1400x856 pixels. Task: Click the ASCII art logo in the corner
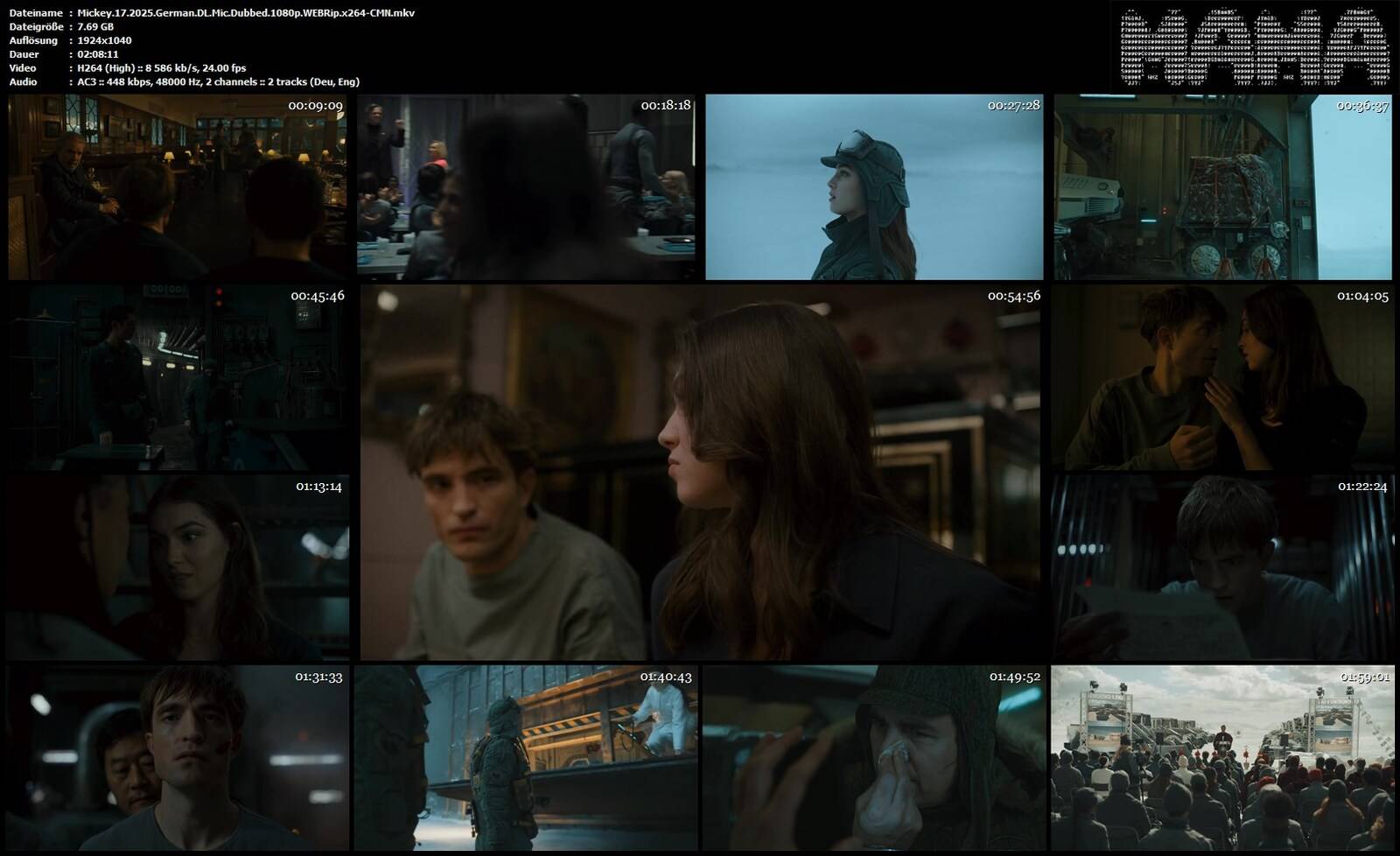(1254, 48)
